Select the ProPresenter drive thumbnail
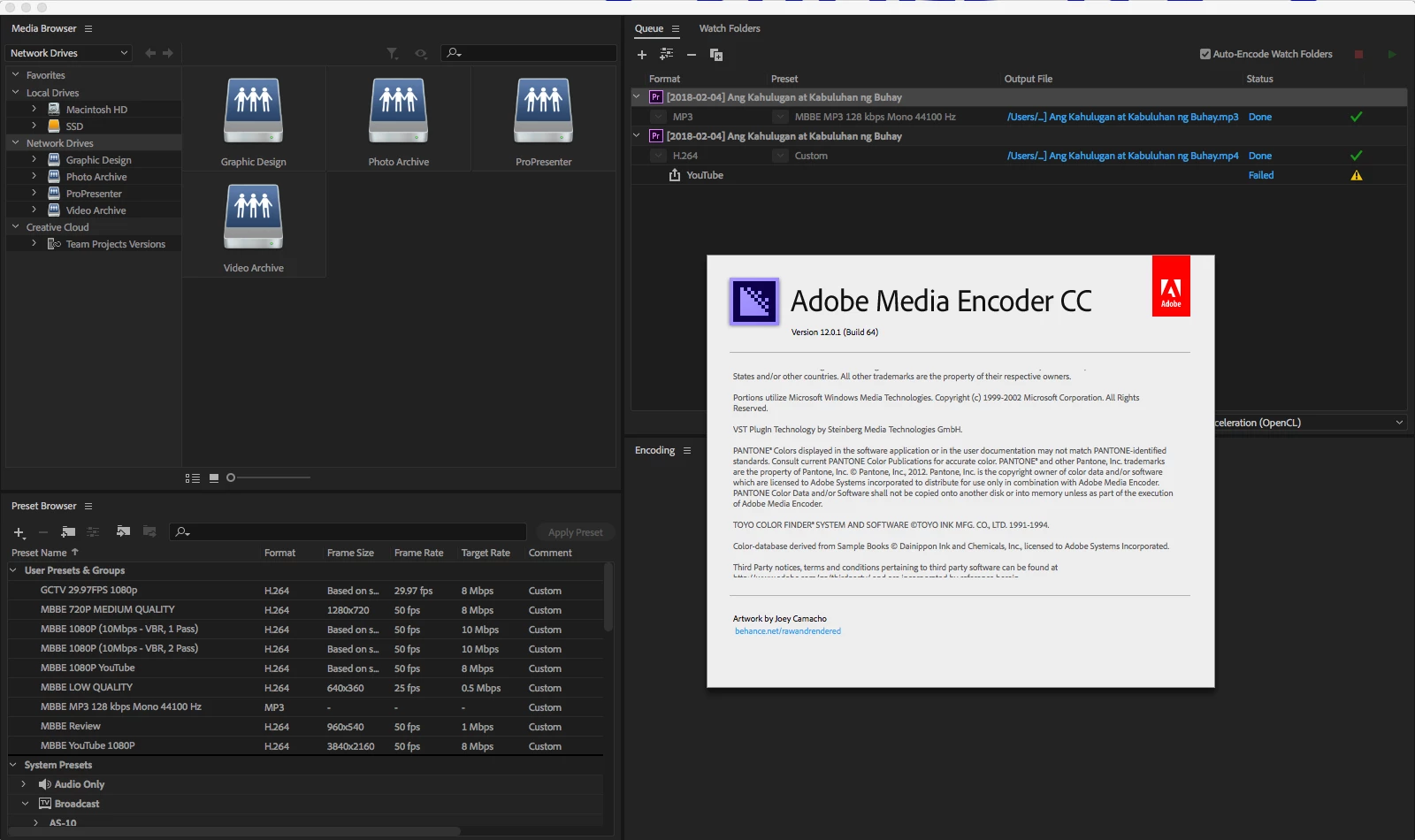The image size is (1415, 840). tap(544, 120)
